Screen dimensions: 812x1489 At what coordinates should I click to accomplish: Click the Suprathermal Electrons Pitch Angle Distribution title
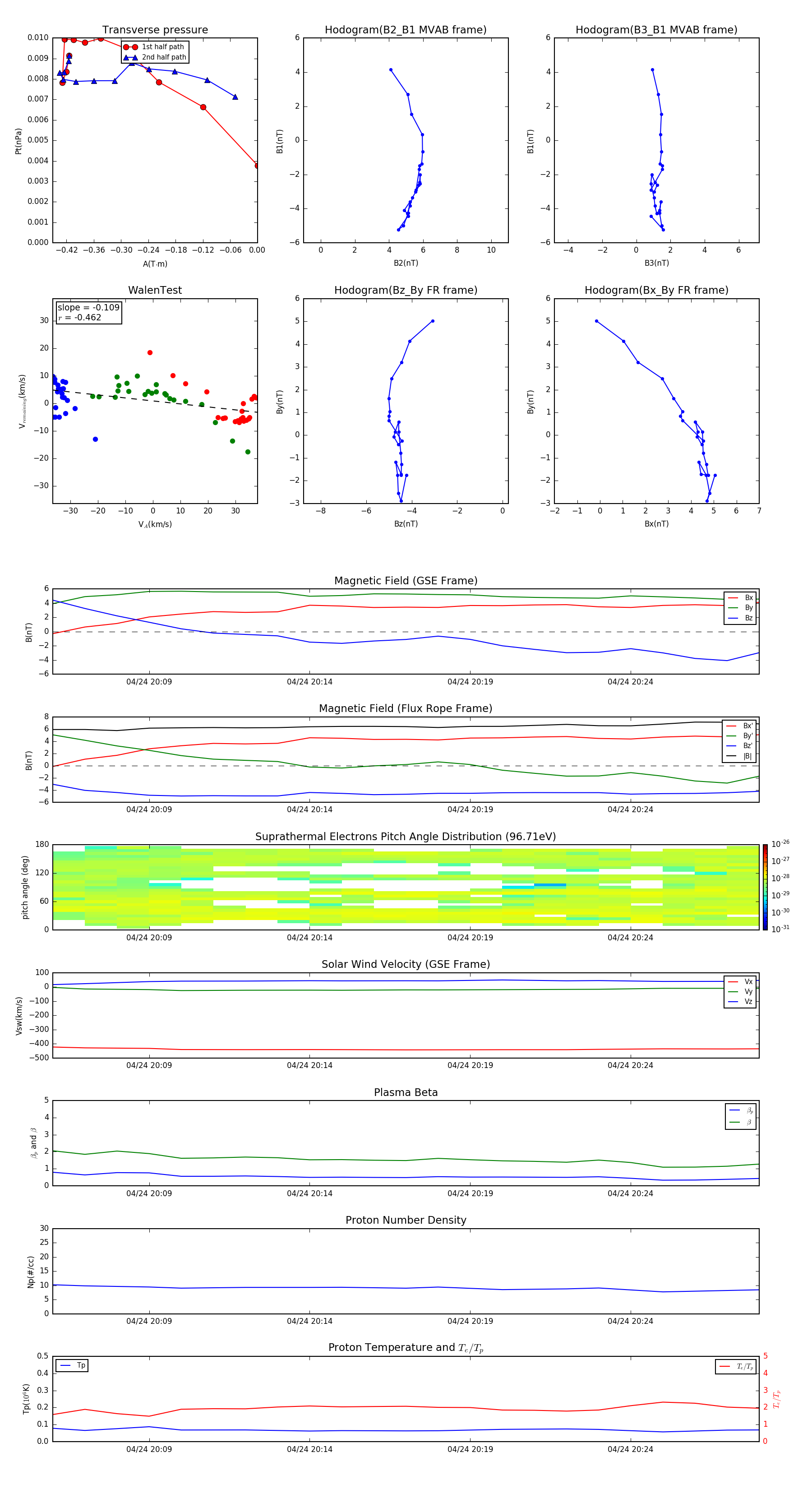[x=406, y=837]
